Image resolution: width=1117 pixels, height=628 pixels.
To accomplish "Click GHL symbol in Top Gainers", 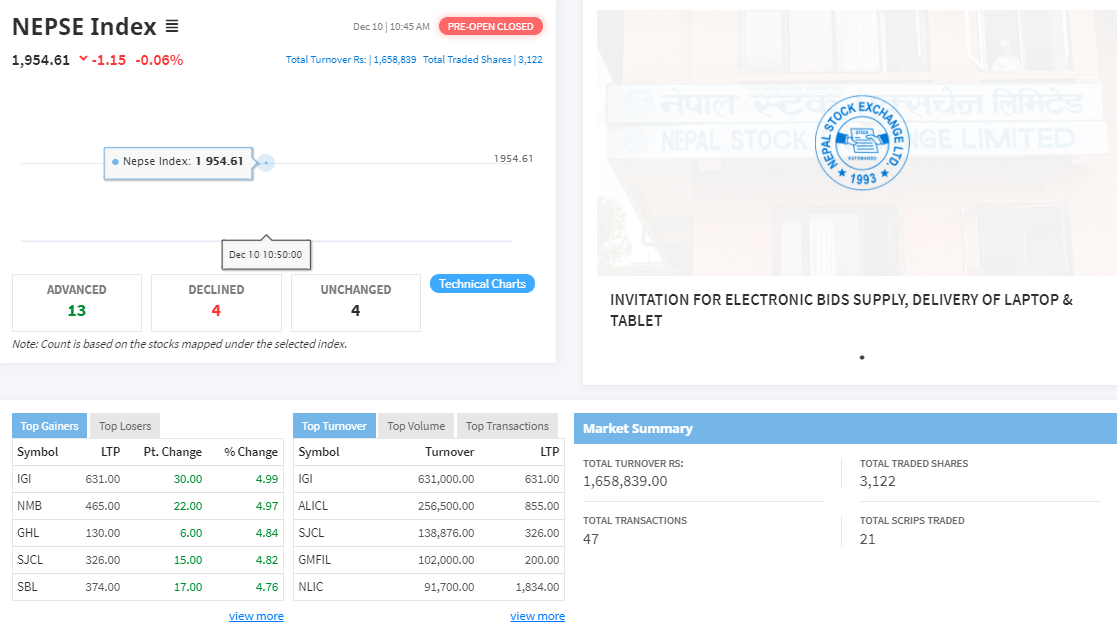I will [x=28, y=533].
